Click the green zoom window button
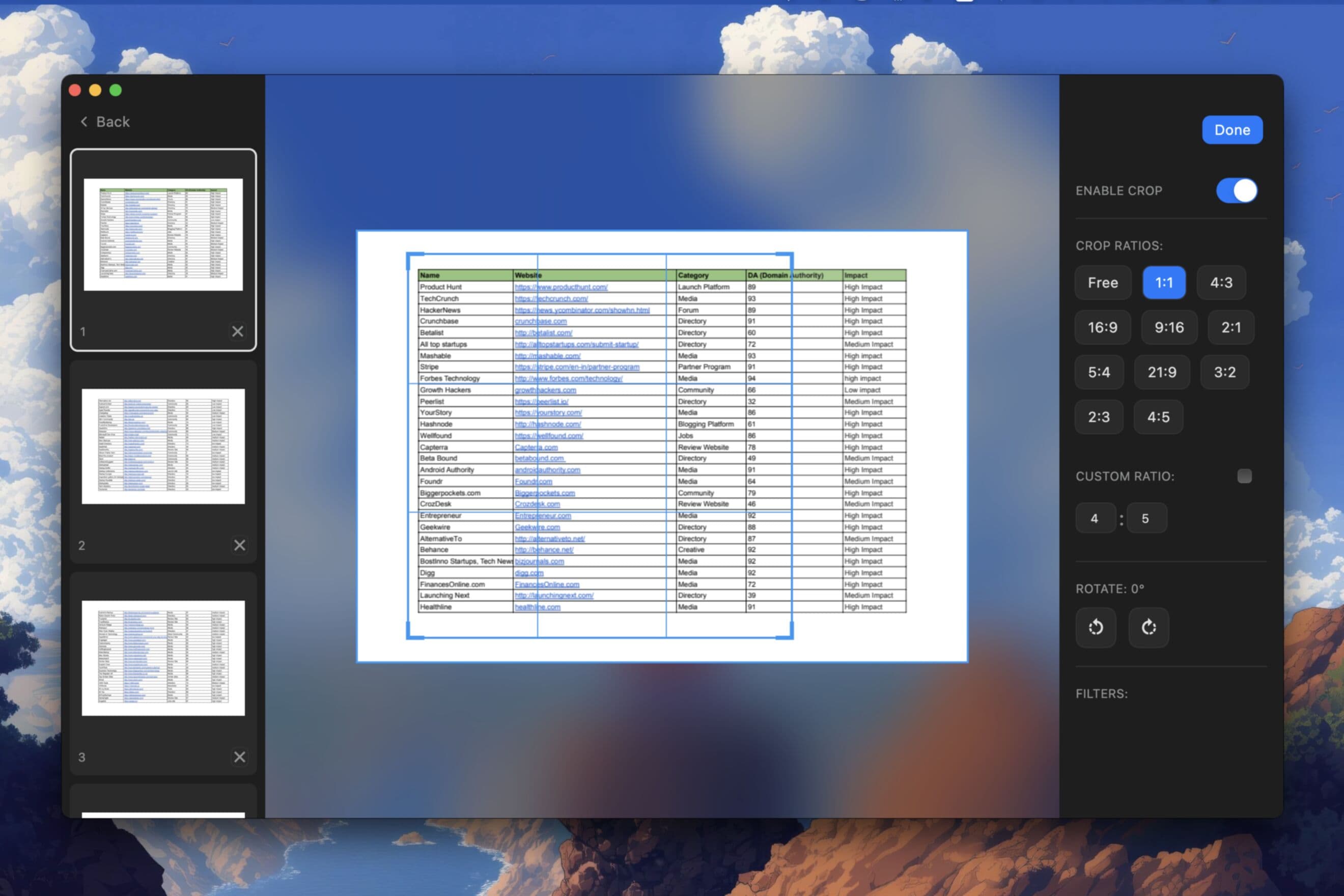Viewport: 1344px width, 896px height. [116, 90]
